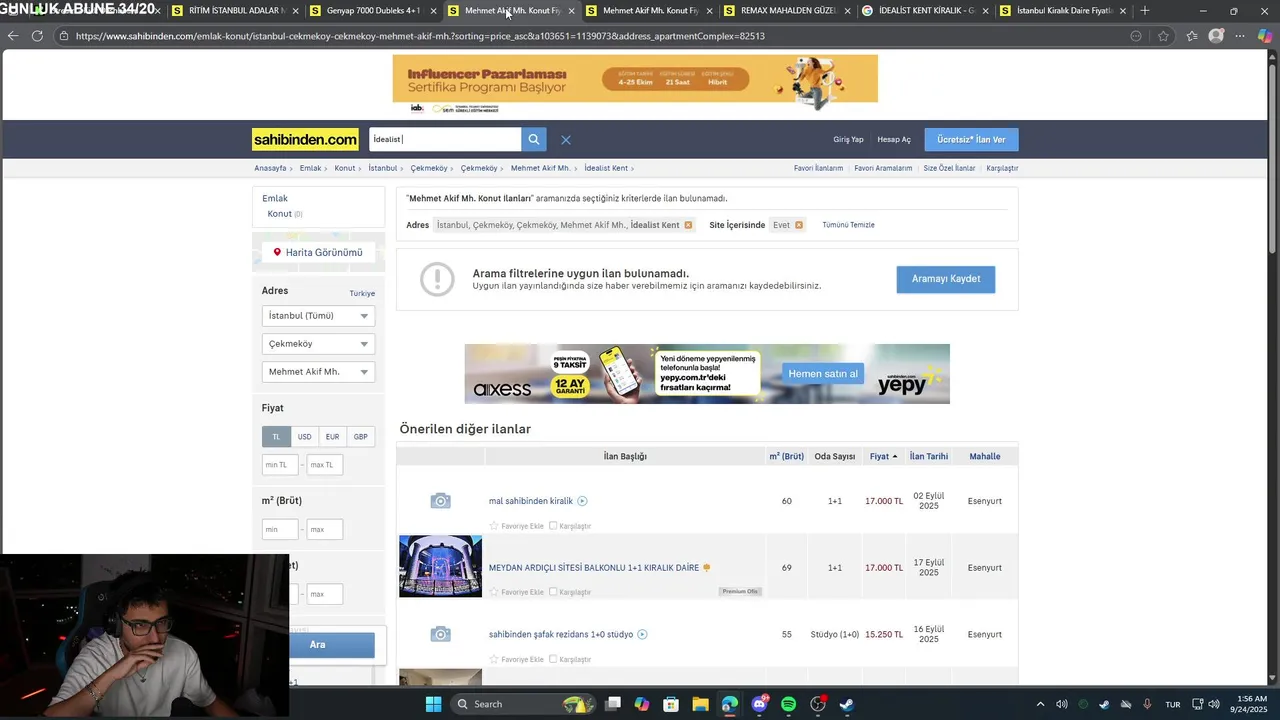The height and width of the screenshot is (720, 1280).
Task: Open Spotify from the taskbar
Action: 788,704
